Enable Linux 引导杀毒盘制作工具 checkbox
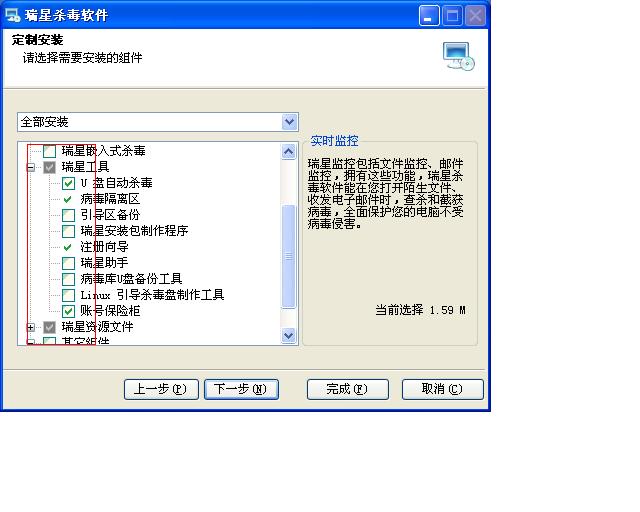Viewport: 640px width, 512px height. pos(68,295)
